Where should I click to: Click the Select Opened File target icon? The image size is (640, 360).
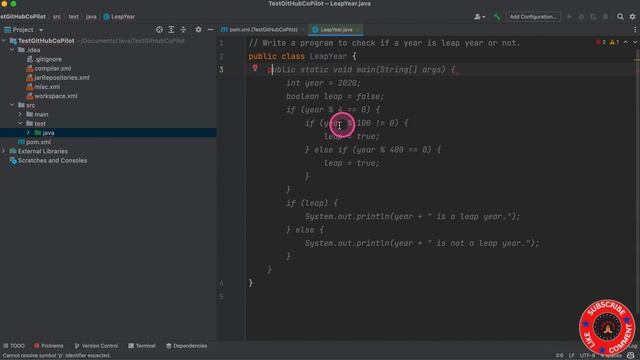click(159, 30)
